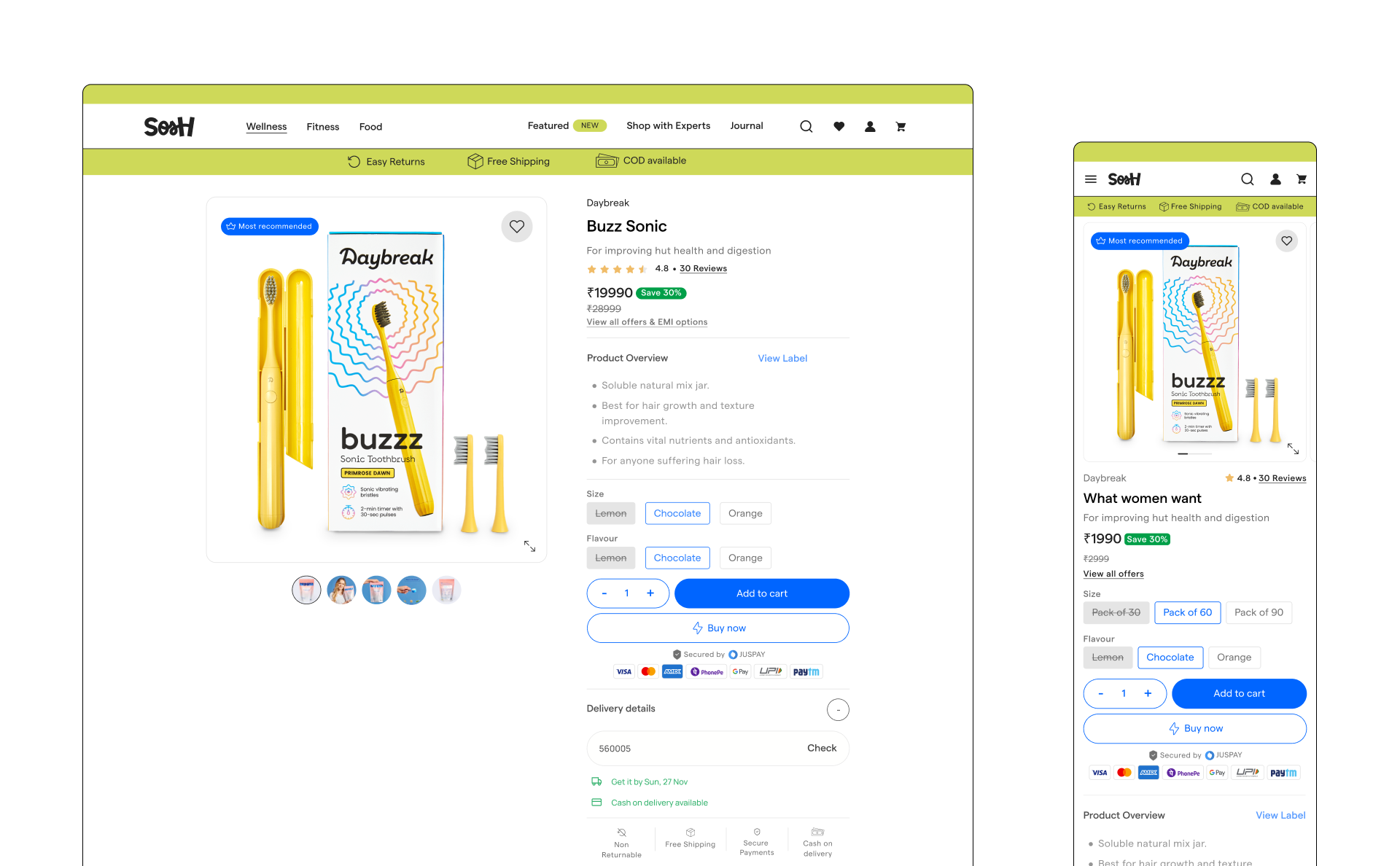This screenshot has height=866, width=1400.
Task: Click the mobile cart icon
Action: [1301, 179]
